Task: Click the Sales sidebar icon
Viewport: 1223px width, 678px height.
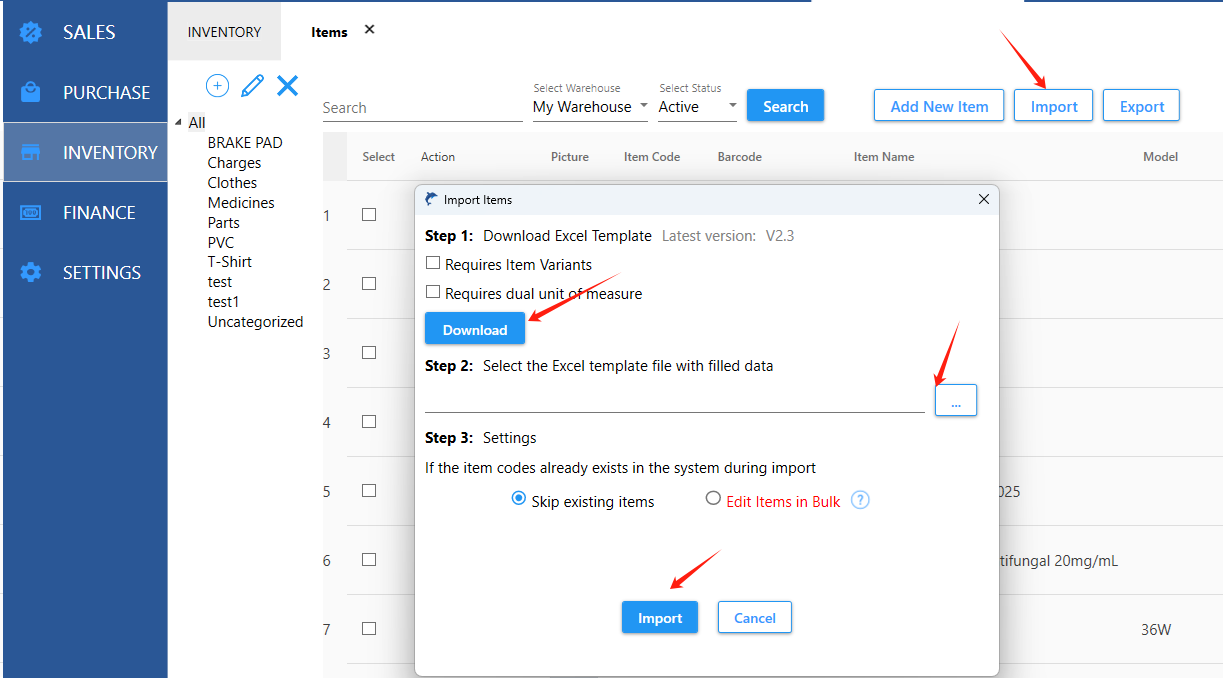Action: [x=31, y=32]
